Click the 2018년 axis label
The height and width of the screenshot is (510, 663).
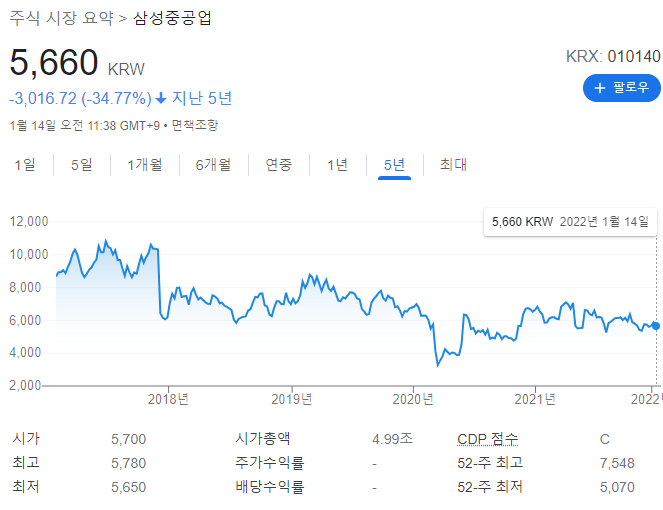[168, 399]
